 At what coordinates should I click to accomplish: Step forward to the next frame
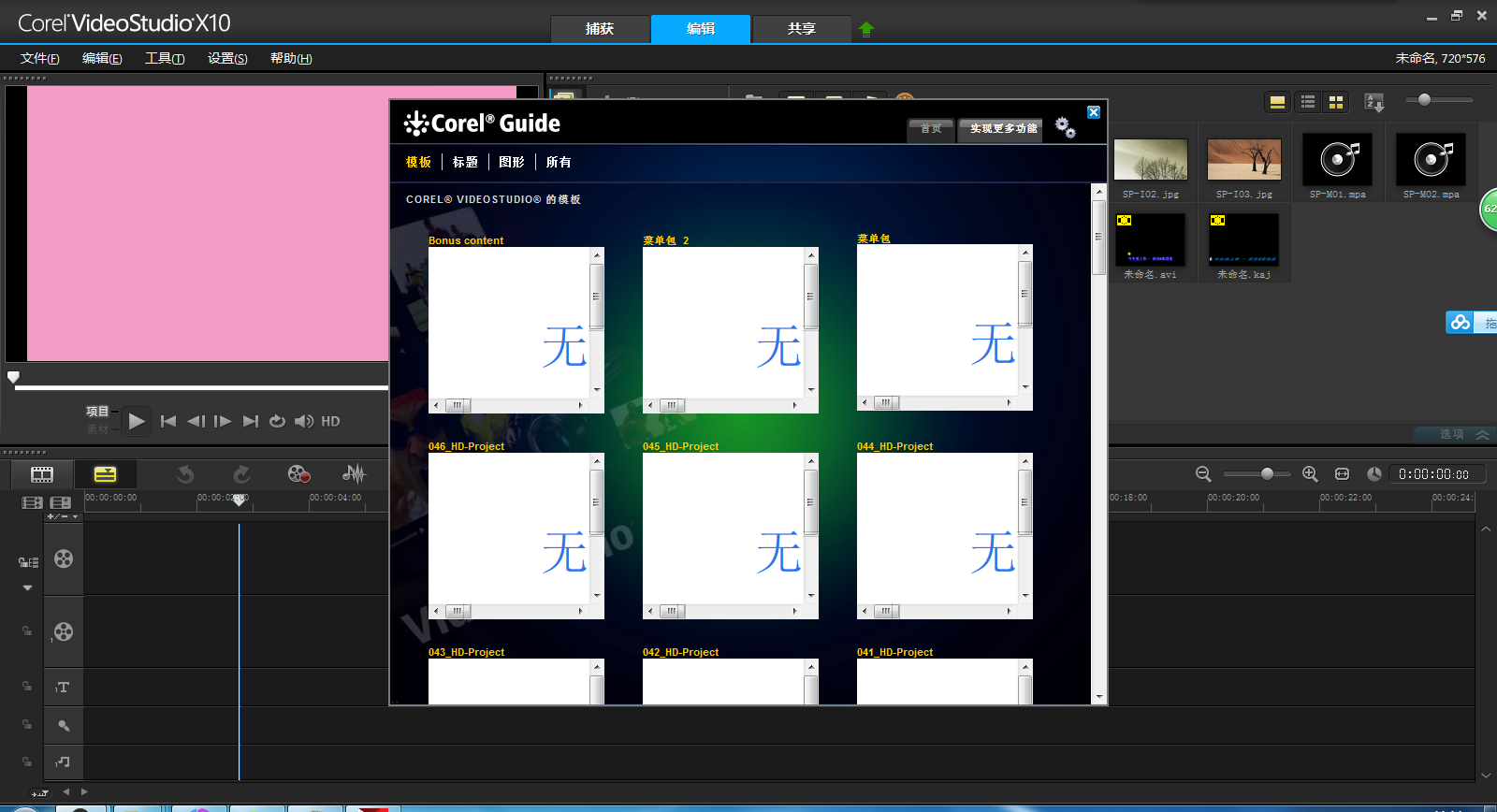[223, 421]
